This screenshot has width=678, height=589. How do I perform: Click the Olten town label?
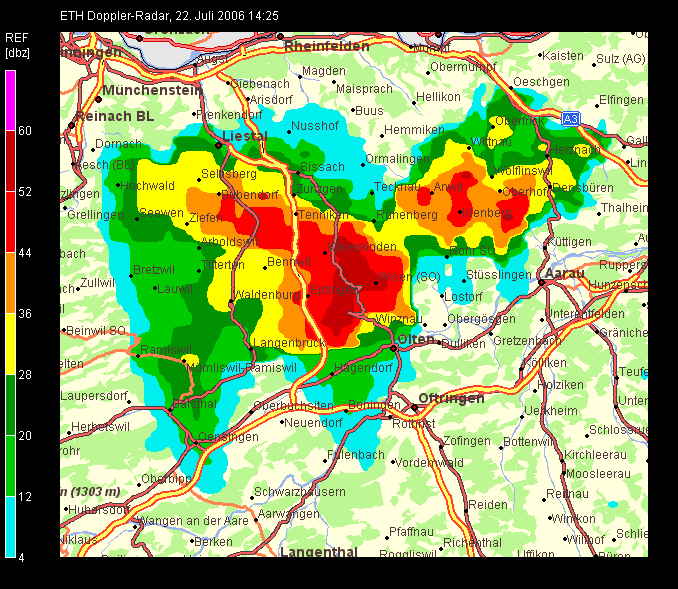[x=416, y=339]
